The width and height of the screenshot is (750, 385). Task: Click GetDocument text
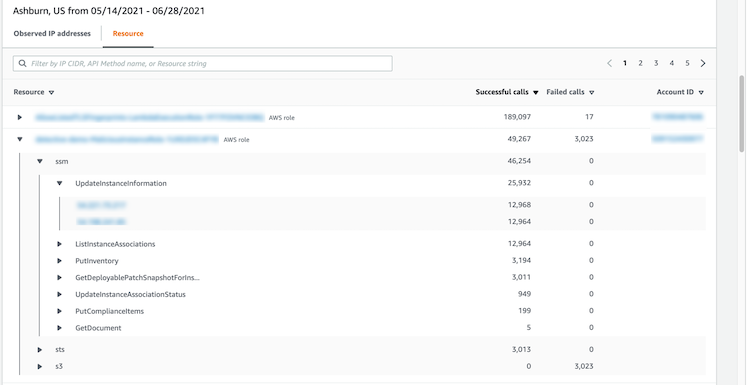point(98,328)
